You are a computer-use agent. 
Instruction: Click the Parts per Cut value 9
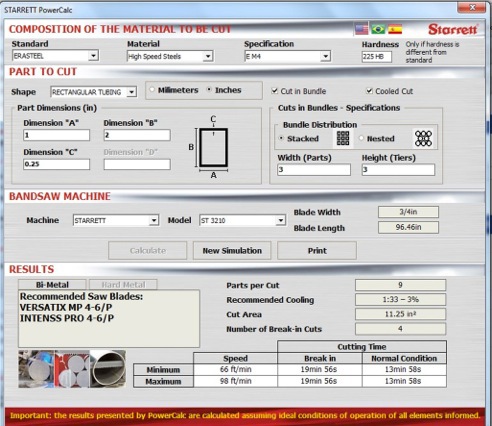[x=400, y=285]
